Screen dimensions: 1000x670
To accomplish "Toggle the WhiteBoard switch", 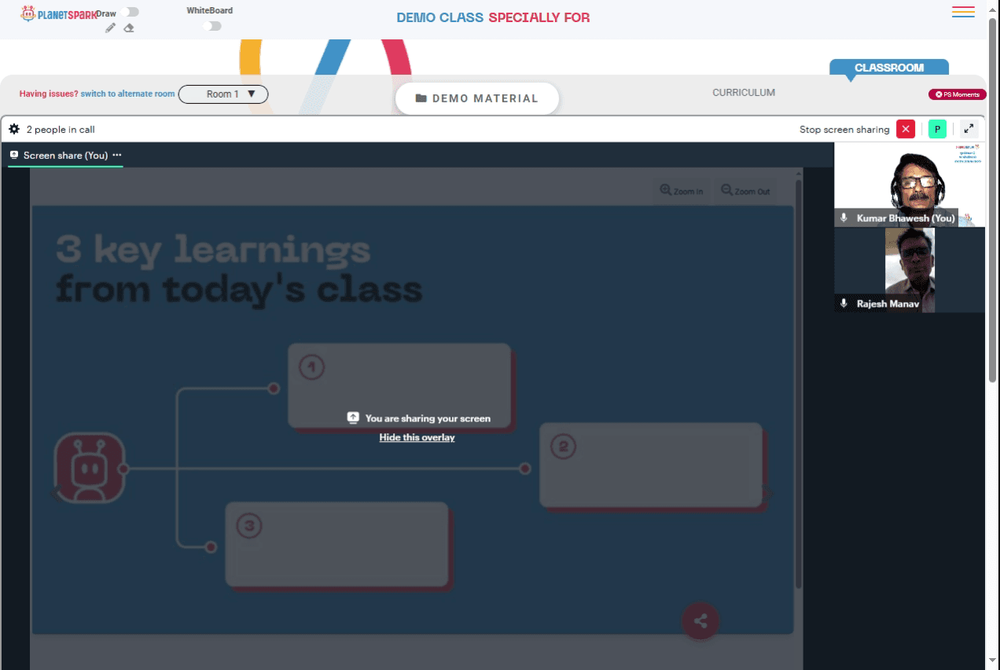I will click(x=212, y=26).
